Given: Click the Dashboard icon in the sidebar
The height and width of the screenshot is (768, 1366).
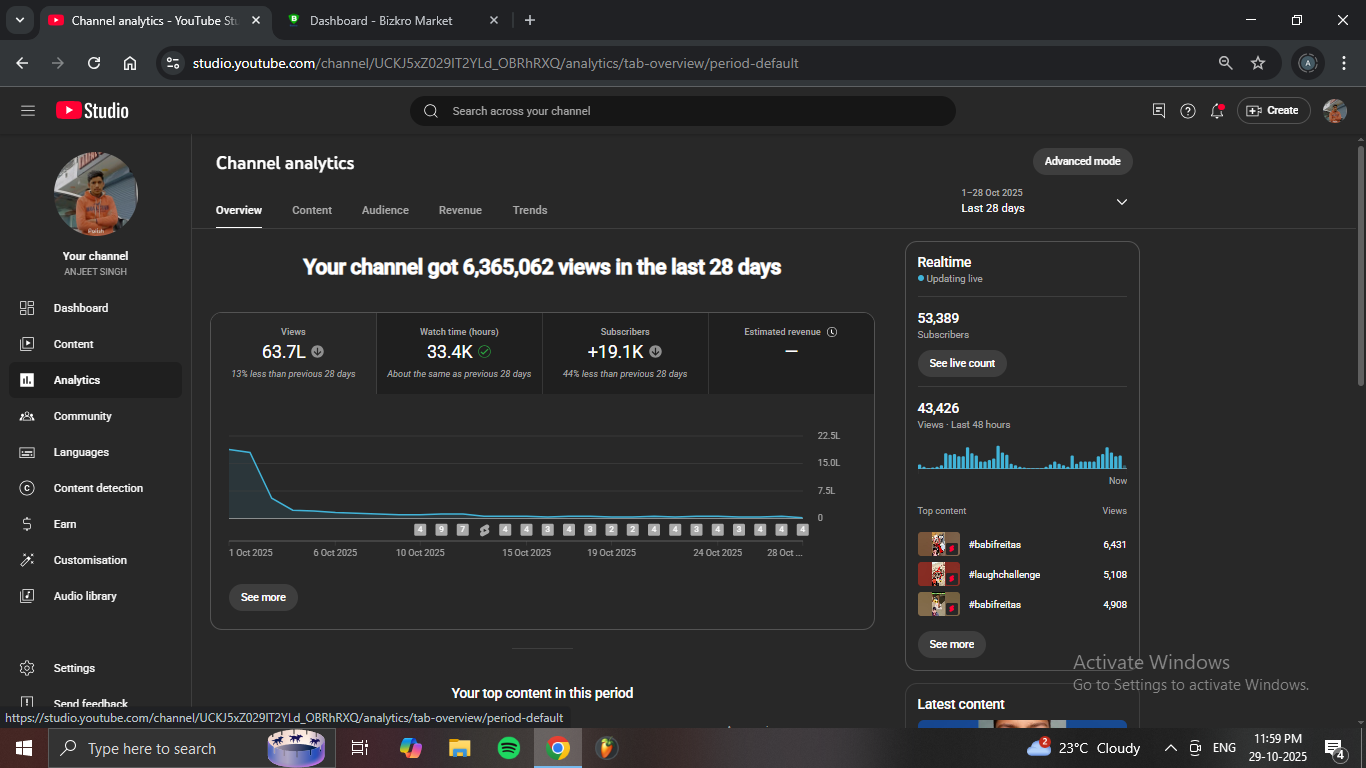Looking at the screenshot, I should pos(27,308).
